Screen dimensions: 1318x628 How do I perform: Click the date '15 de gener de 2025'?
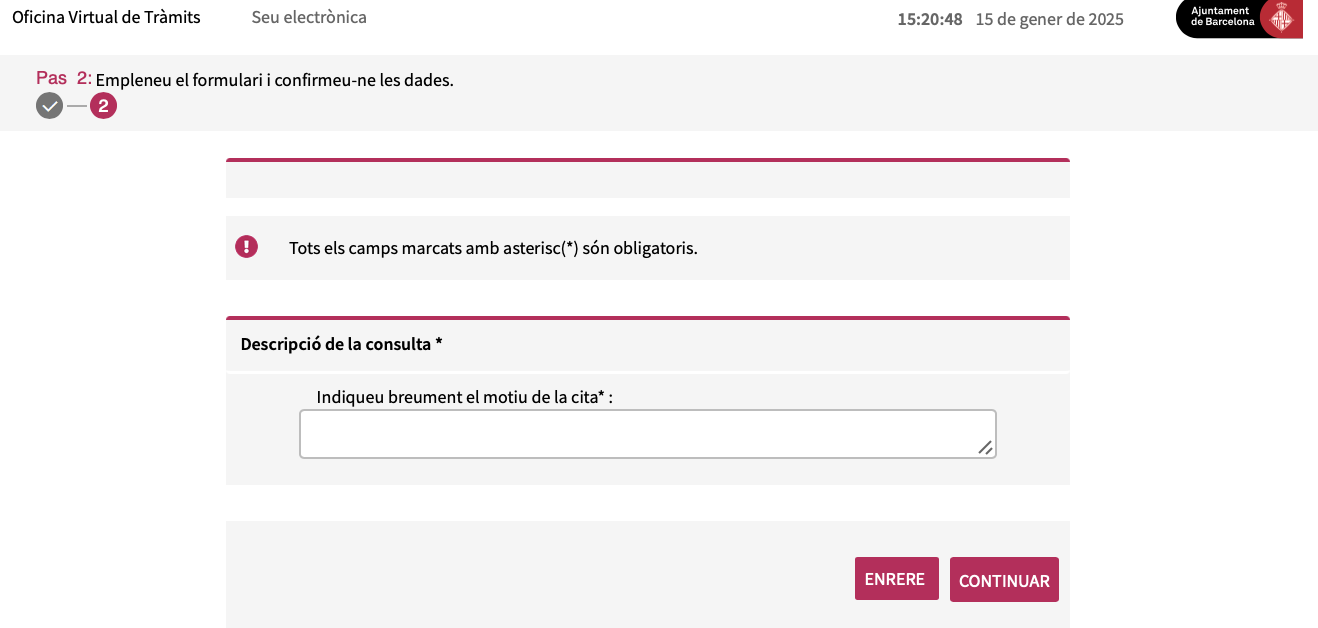tap(1049, 19)
